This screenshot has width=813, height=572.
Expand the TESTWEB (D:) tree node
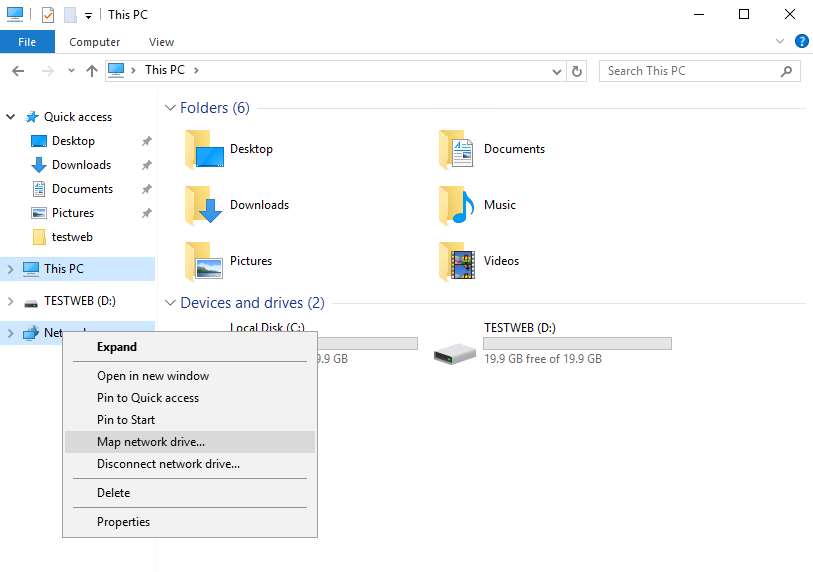[10, 301]
